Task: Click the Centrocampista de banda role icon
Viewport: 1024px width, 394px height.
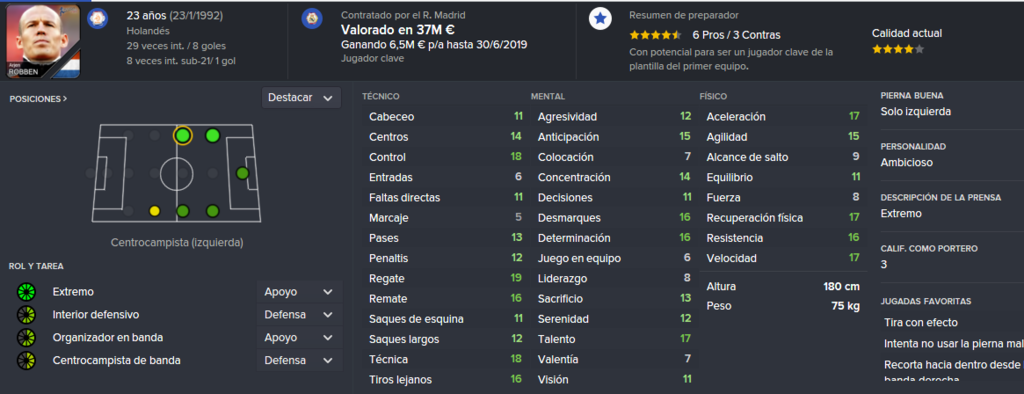Action: click(x=26, y=360)
